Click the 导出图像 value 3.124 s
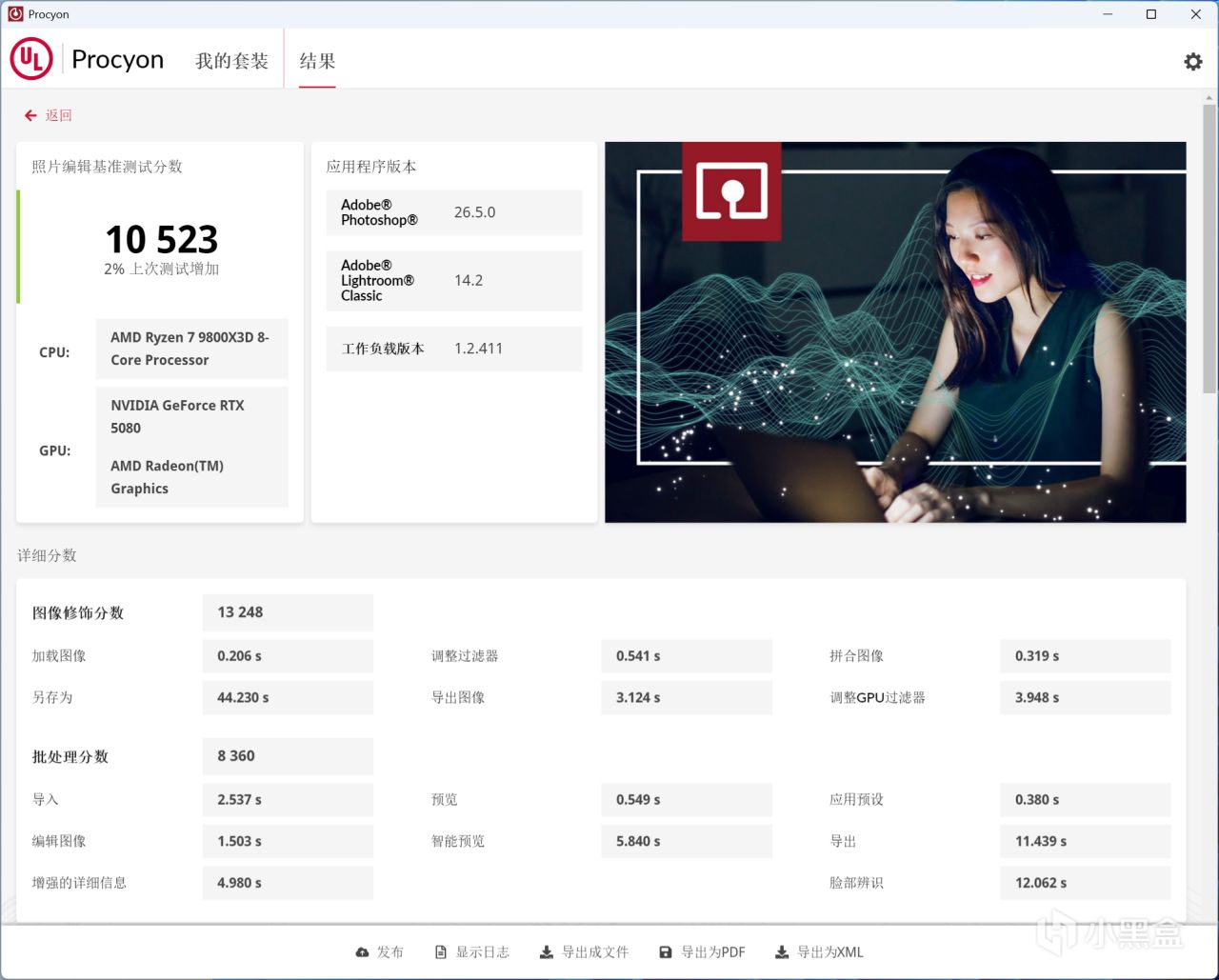This screenshot has width=1219, height=980. pos(687,698)
